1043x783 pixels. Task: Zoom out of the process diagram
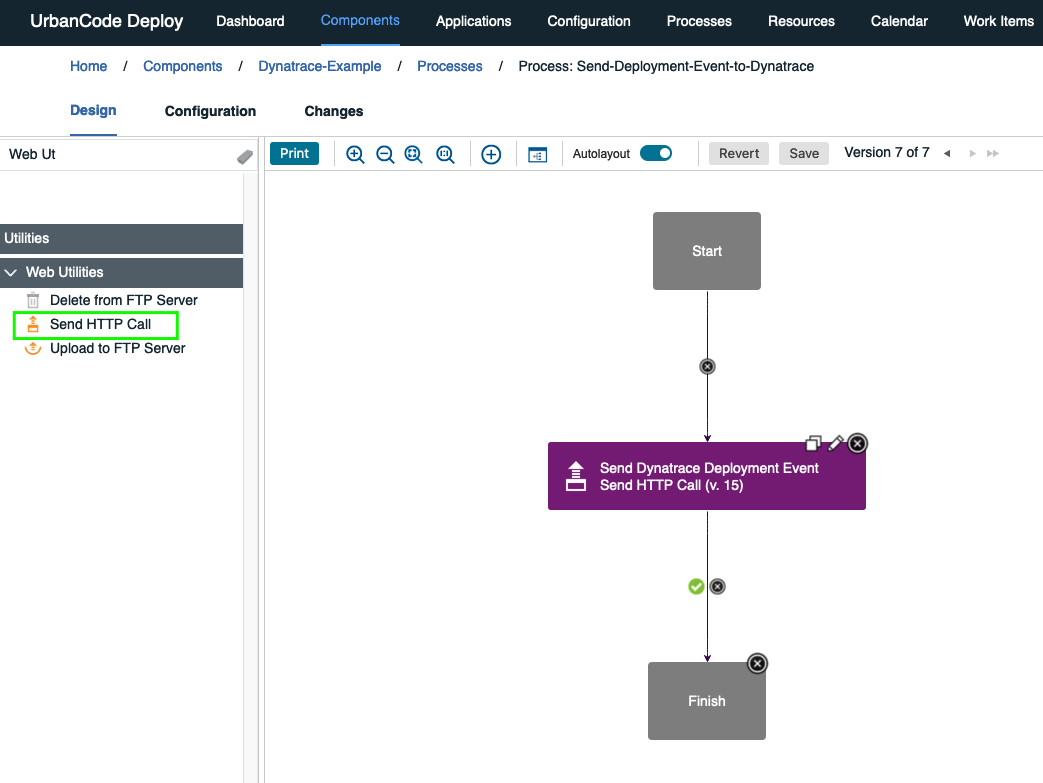coord(385,154)
